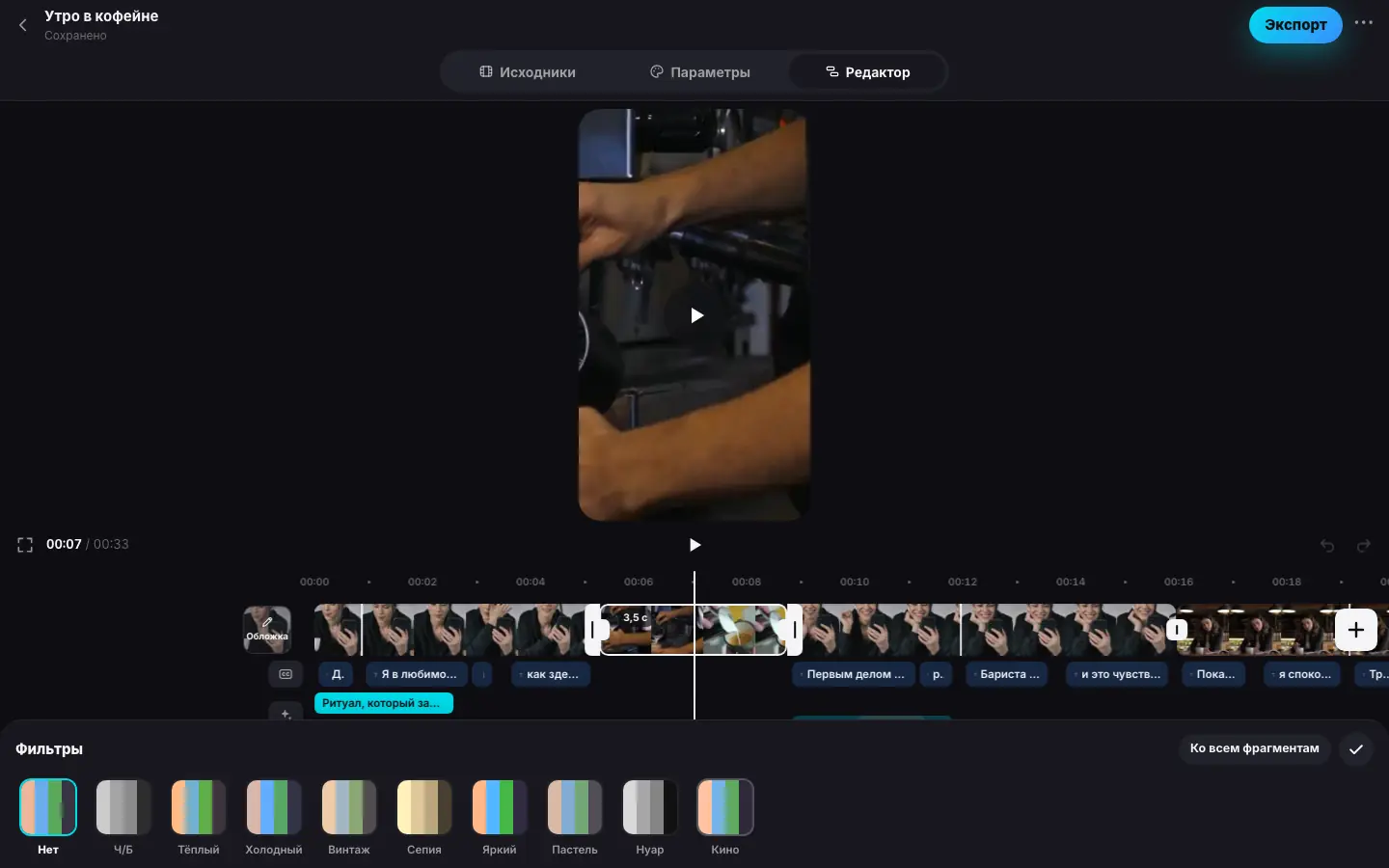Click the Экспорт button
Viewport: 1389px width, 868px height.
(x=1295, y=25)
